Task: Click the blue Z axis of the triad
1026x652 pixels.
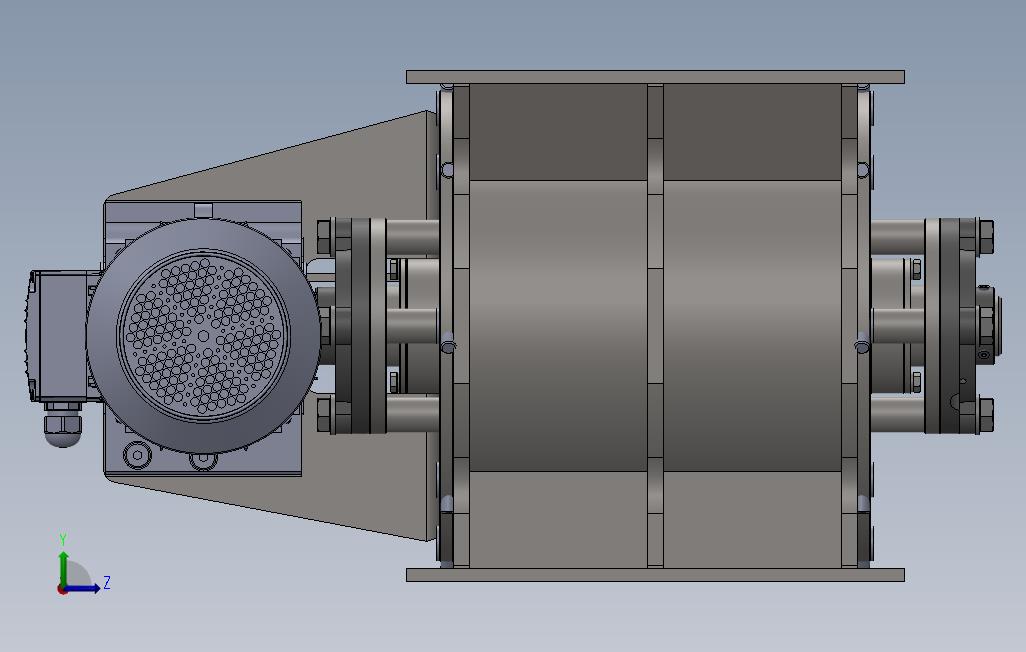Action: click(x=83, y=588)
